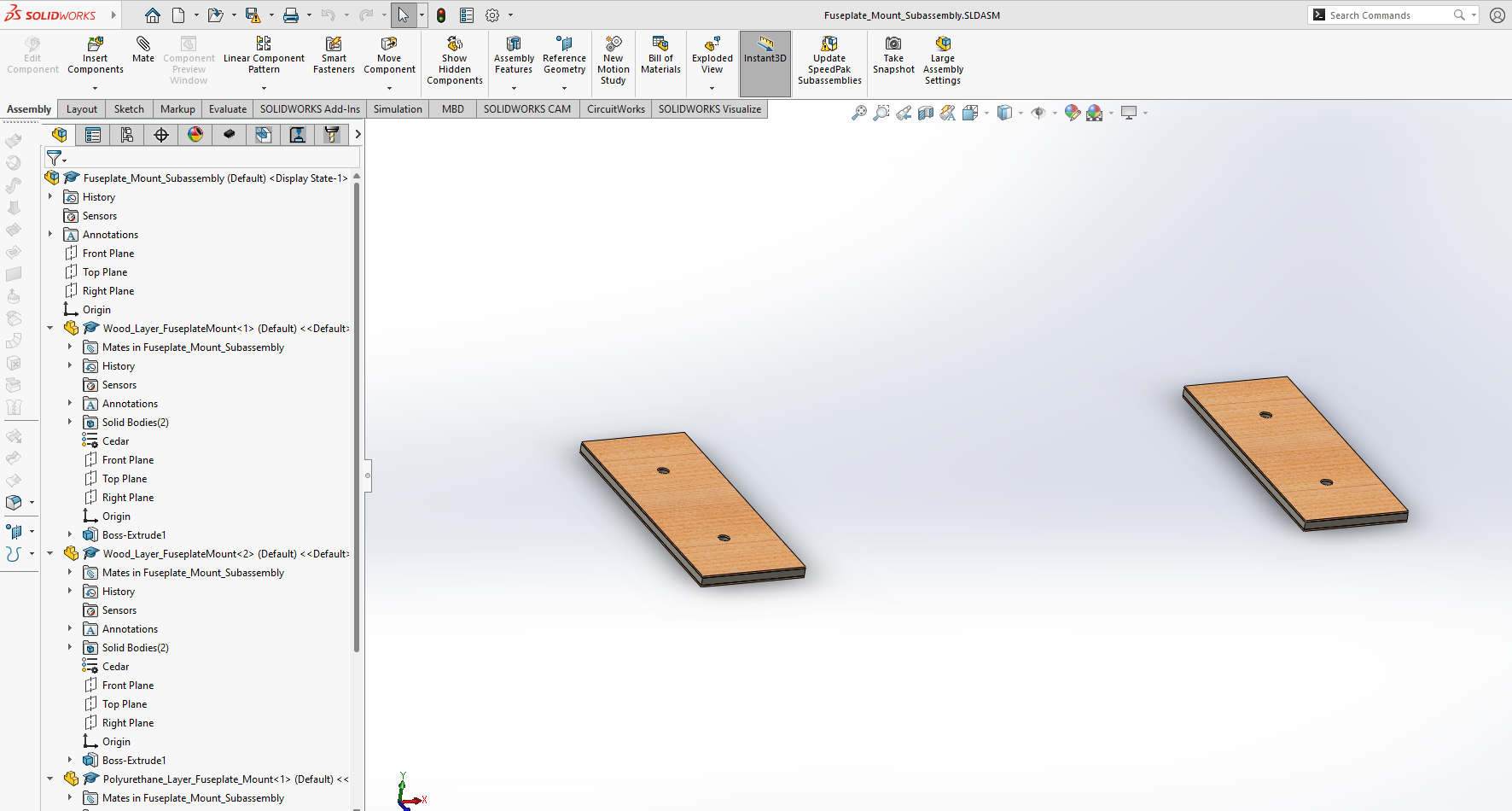The width and height of the screenshot is (1512, 811).
Task: Click the Home icon in title toolbar
Action: point(153,15)
